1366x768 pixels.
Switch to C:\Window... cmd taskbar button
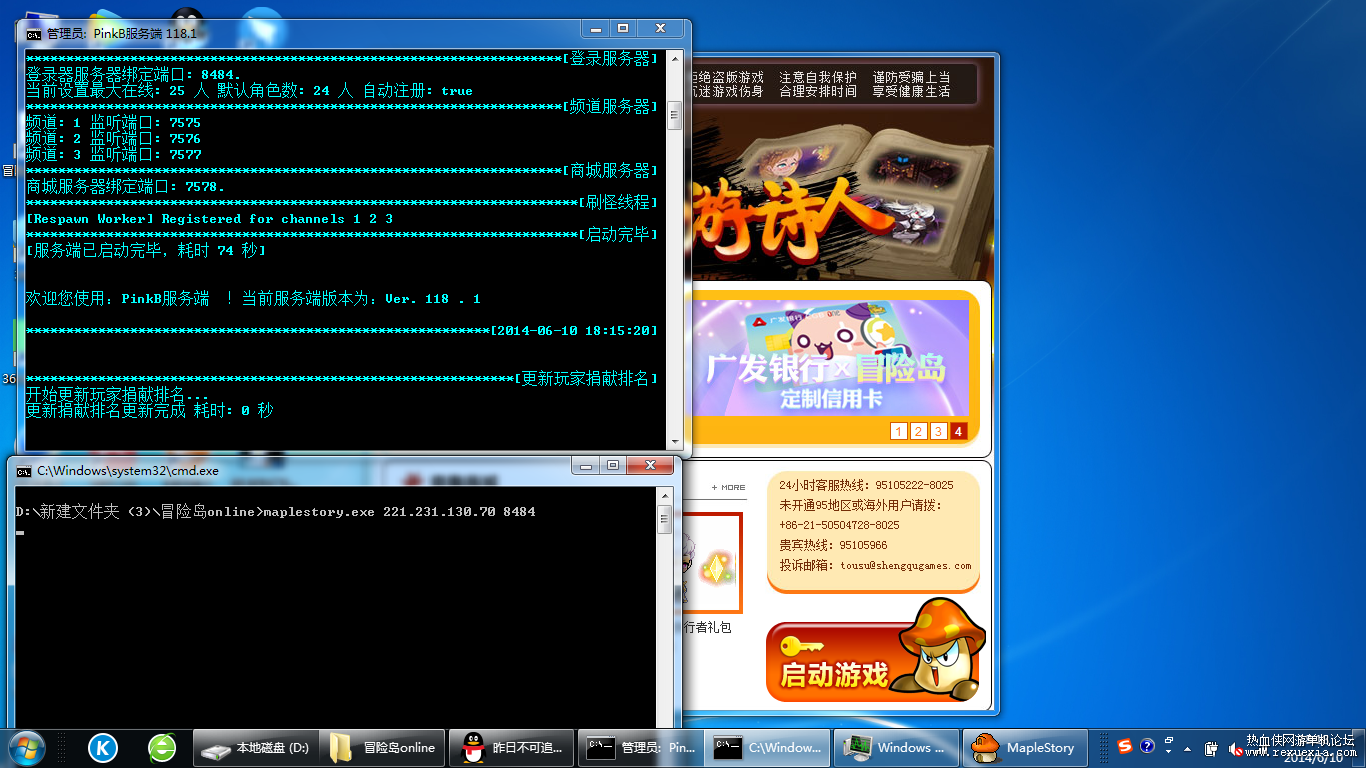[x=769, y=747]
